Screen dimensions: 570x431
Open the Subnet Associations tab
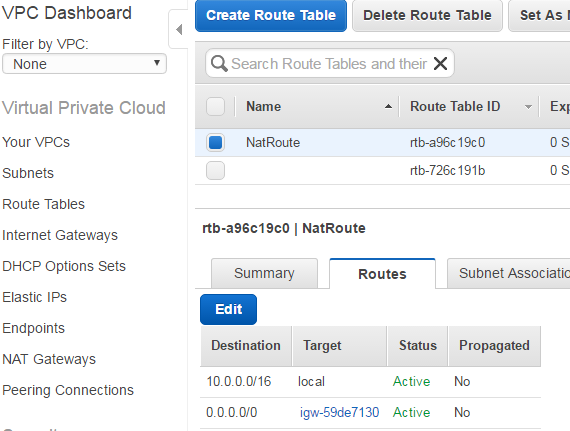tap(509, 273)
